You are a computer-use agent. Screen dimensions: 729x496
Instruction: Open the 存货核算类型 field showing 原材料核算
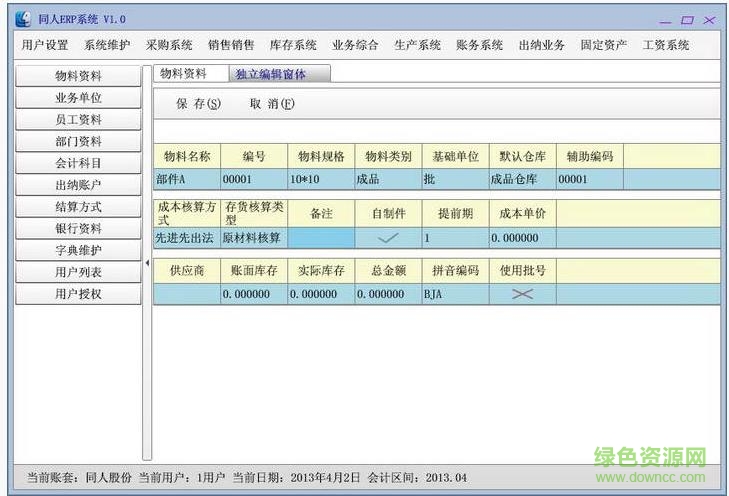(254, 238)
